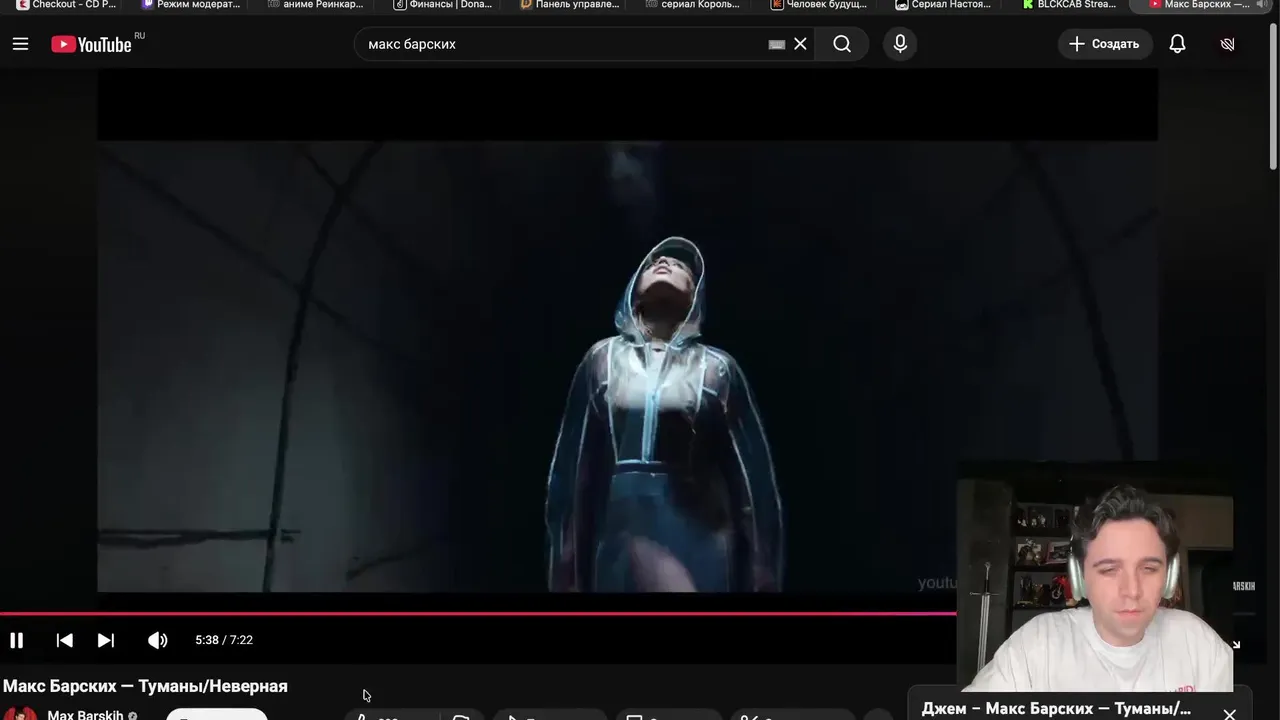This screenshot has width=1280, height=720.
Task: Switch to the Checkout - CD browser tab
Action: [66, 5]
